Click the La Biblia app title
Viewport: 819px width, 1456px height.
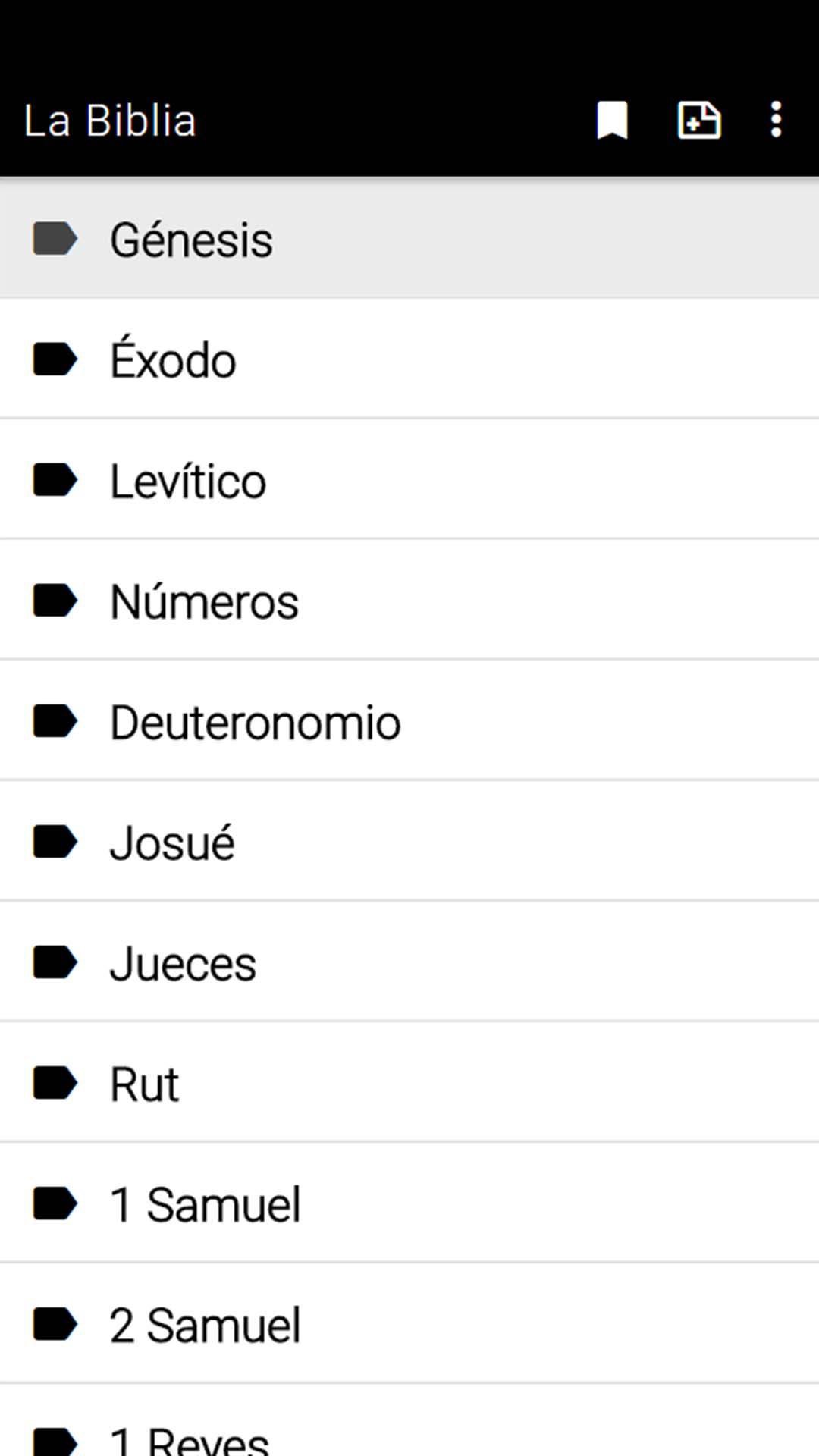pyautogui.click(x=110, y=121)
